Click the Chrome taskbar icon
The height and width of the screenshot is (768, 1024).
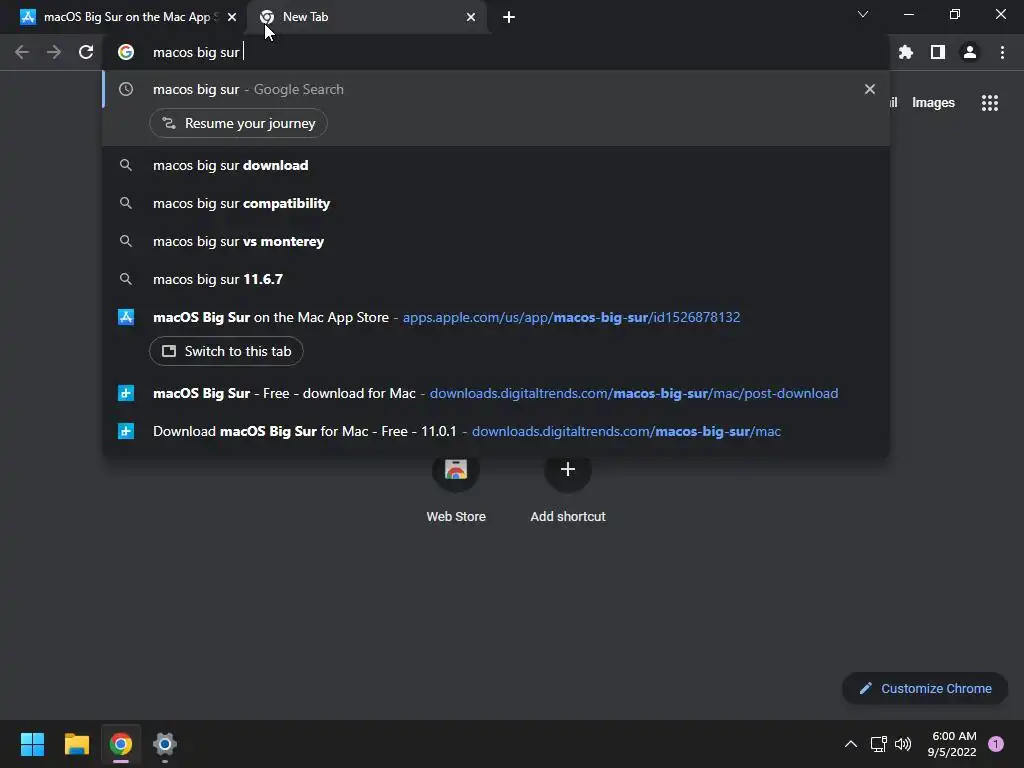click(x=121, y=744)
